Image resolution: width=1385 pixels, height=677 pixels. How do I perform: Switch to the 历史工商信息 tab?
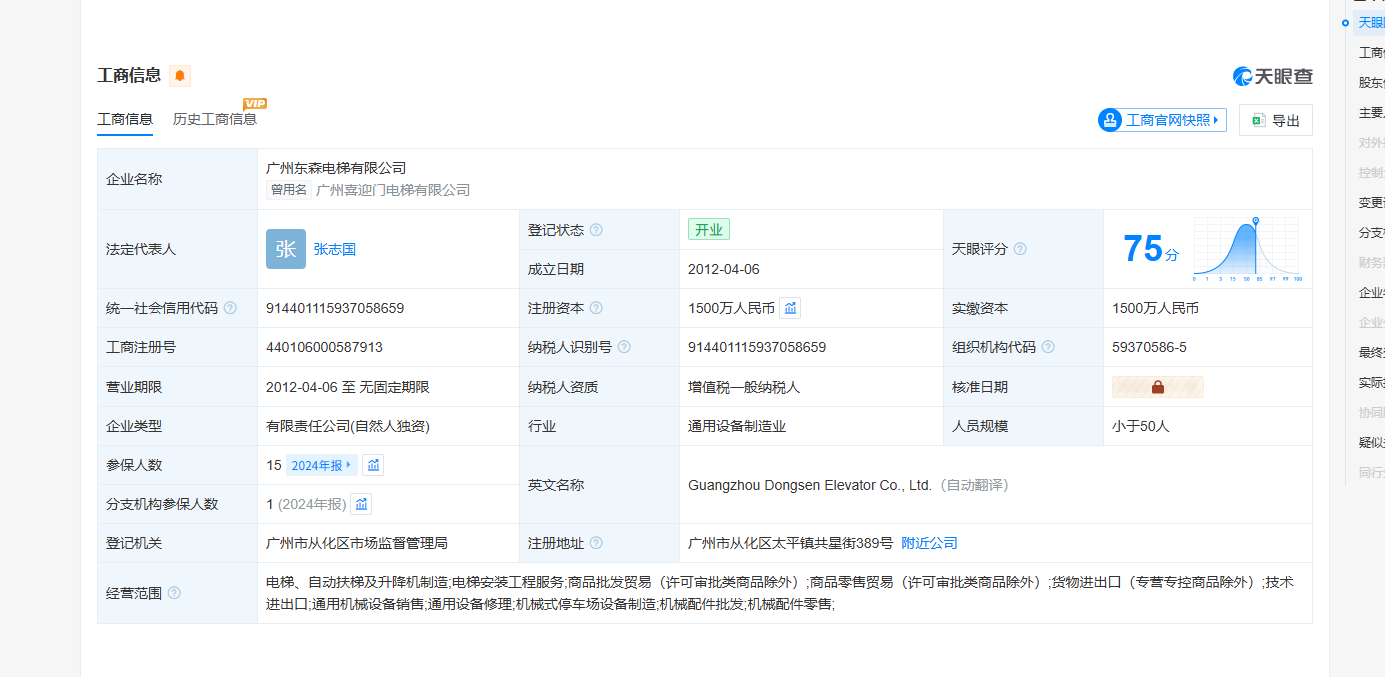click(x=215, y=119)
